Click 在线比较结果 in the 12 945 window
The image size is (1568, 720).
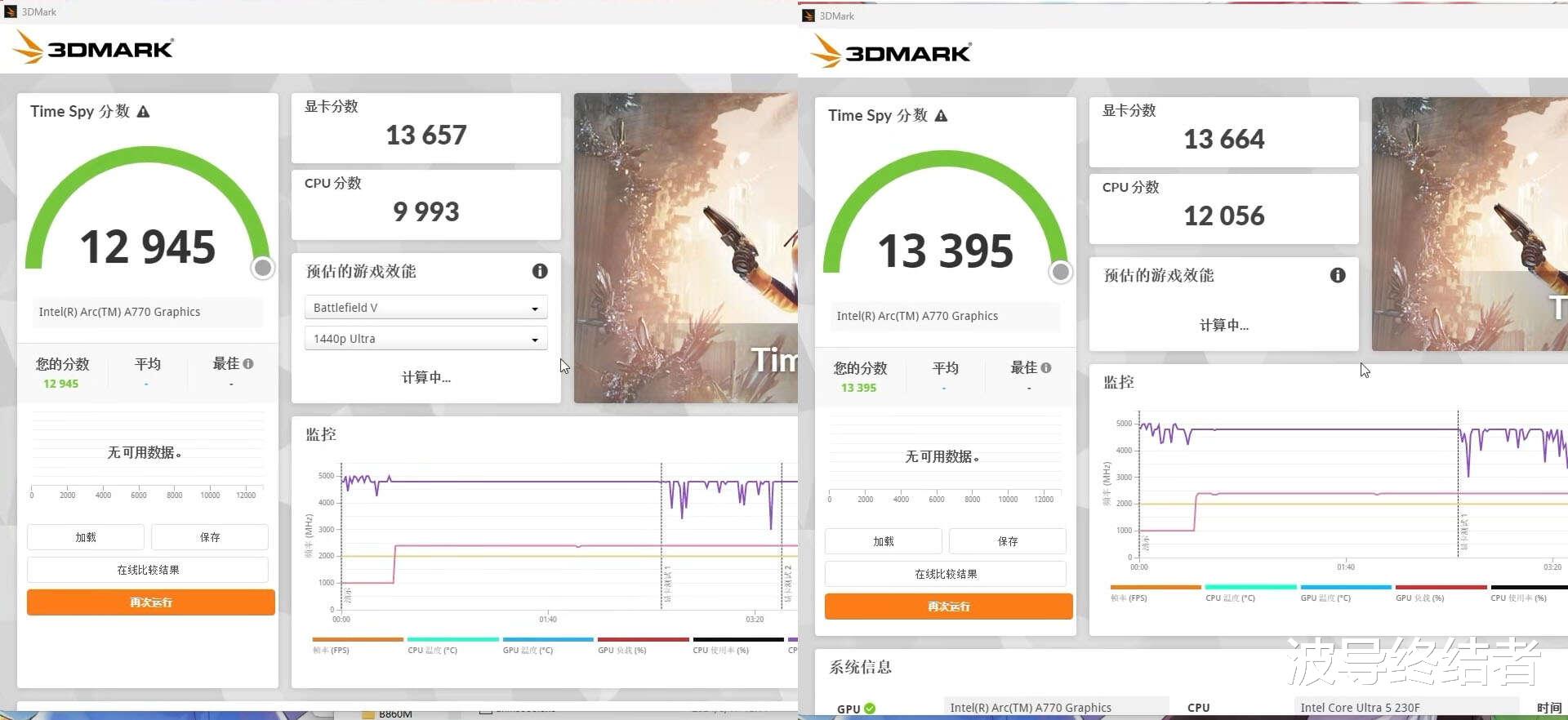(148, 570)
